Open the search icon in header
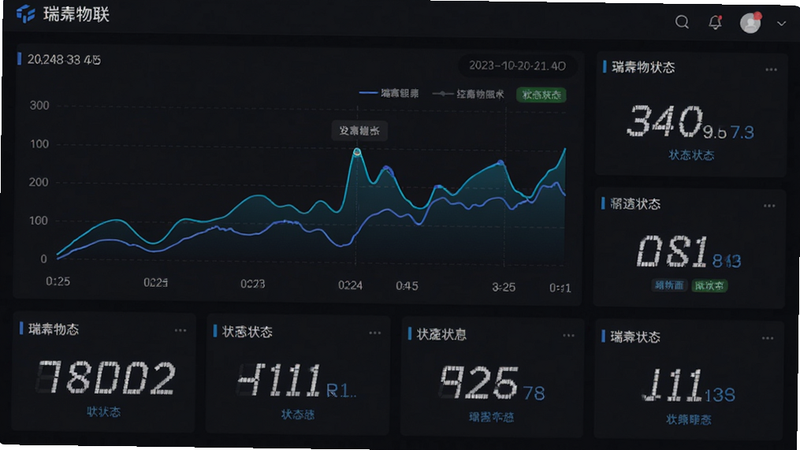The image size is (800, 450). point(682,22)
